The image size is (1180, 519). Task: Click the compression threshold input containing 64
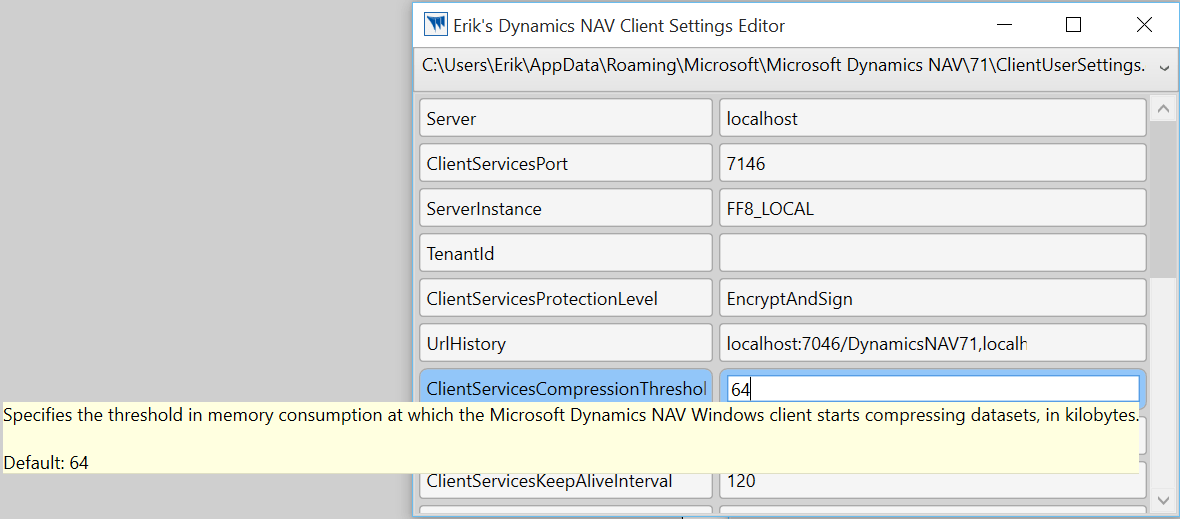pyautogui.click(x=933, y=389)
